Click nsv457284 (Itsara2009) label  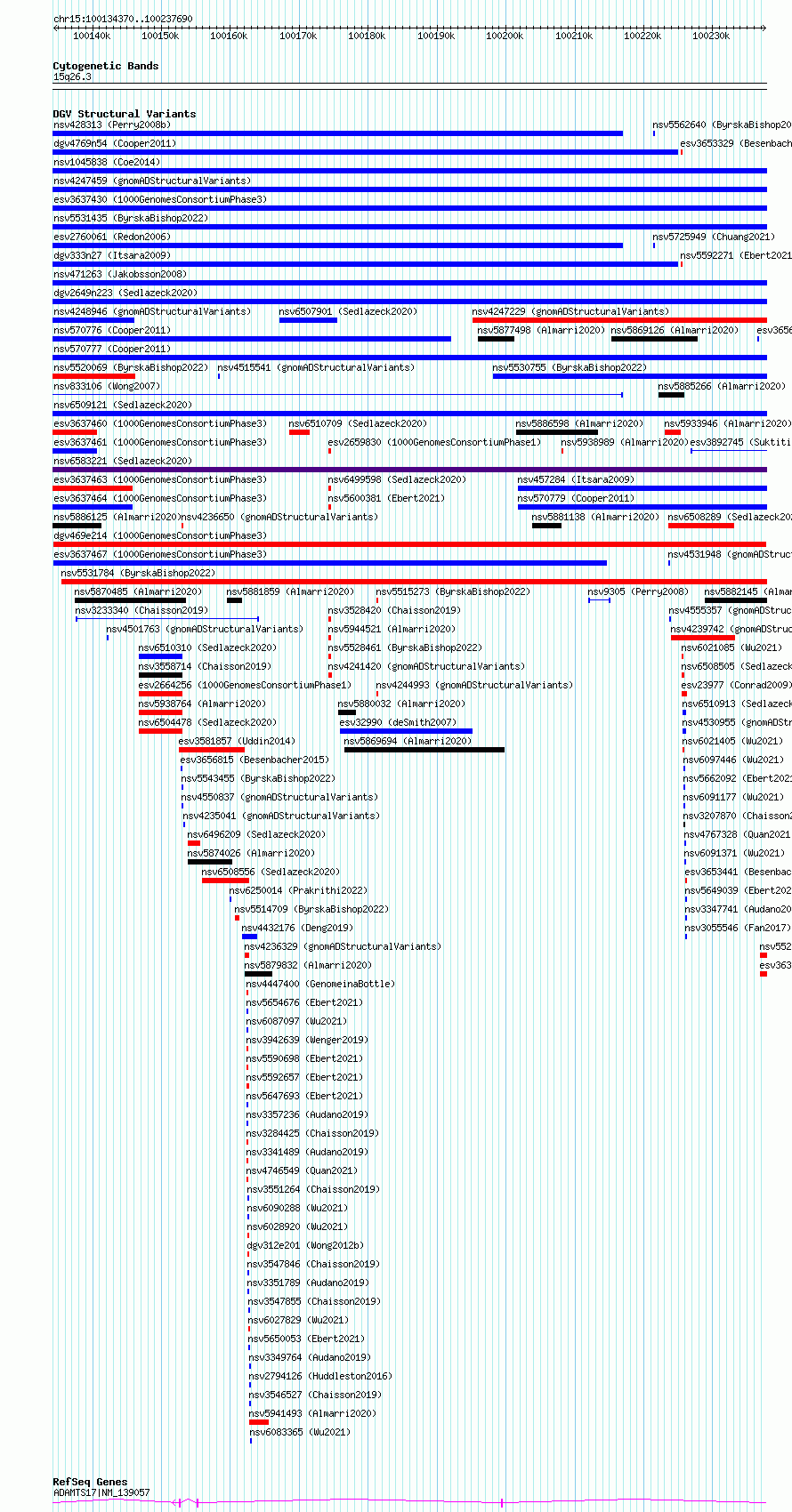(x=576, y=480)
